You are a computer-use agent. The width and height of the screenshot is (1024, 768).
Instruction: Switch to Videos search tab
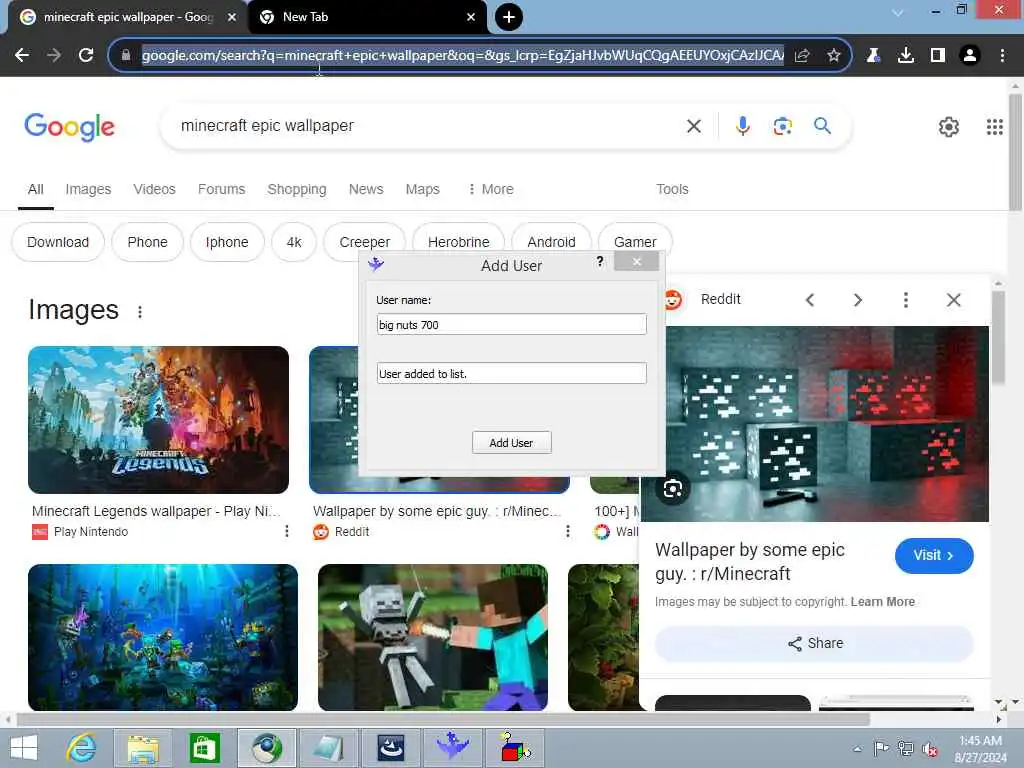(x=154, y=189)
